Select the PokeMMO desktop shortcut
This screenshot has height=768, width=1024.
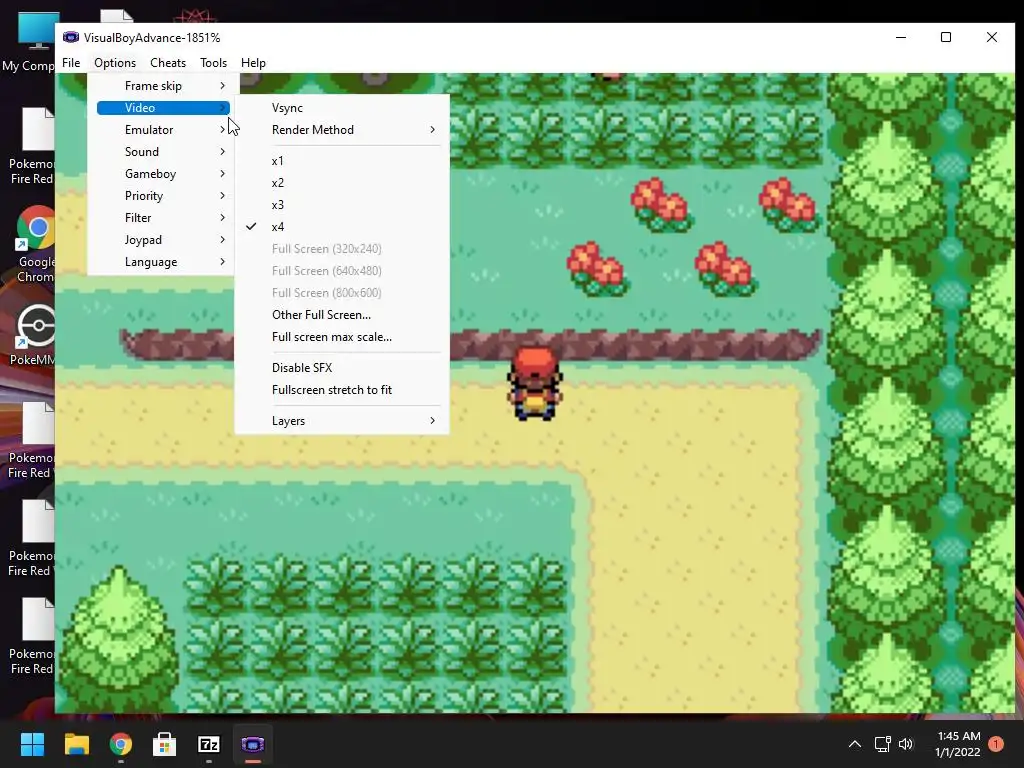[x=34, y=335]
